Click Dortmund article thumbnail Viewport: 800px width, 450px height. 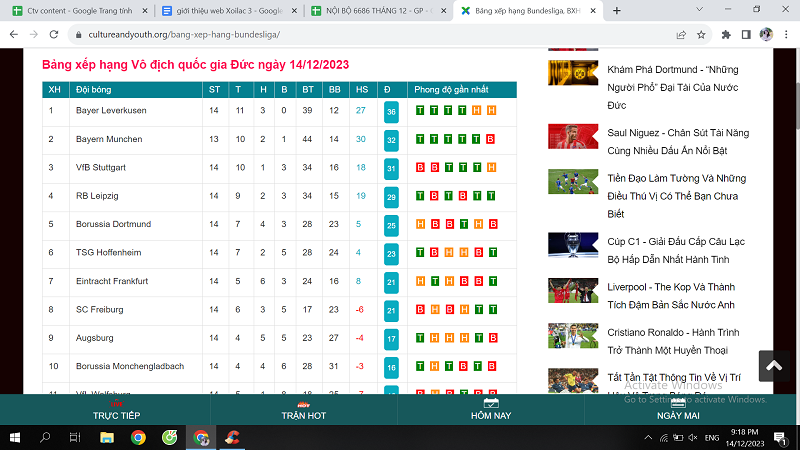point(573,73)
